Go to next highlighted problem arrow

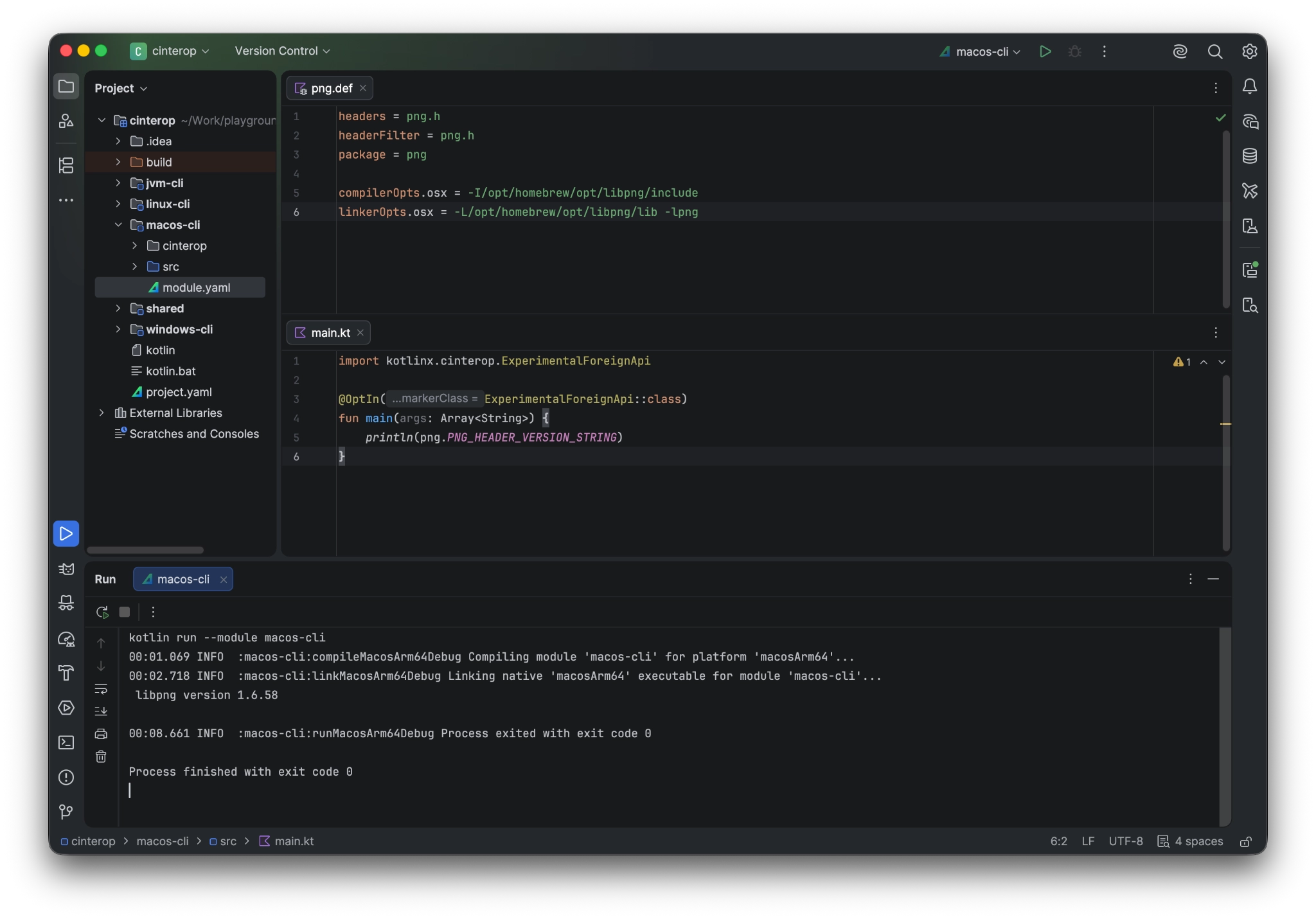pos(1222,362)
